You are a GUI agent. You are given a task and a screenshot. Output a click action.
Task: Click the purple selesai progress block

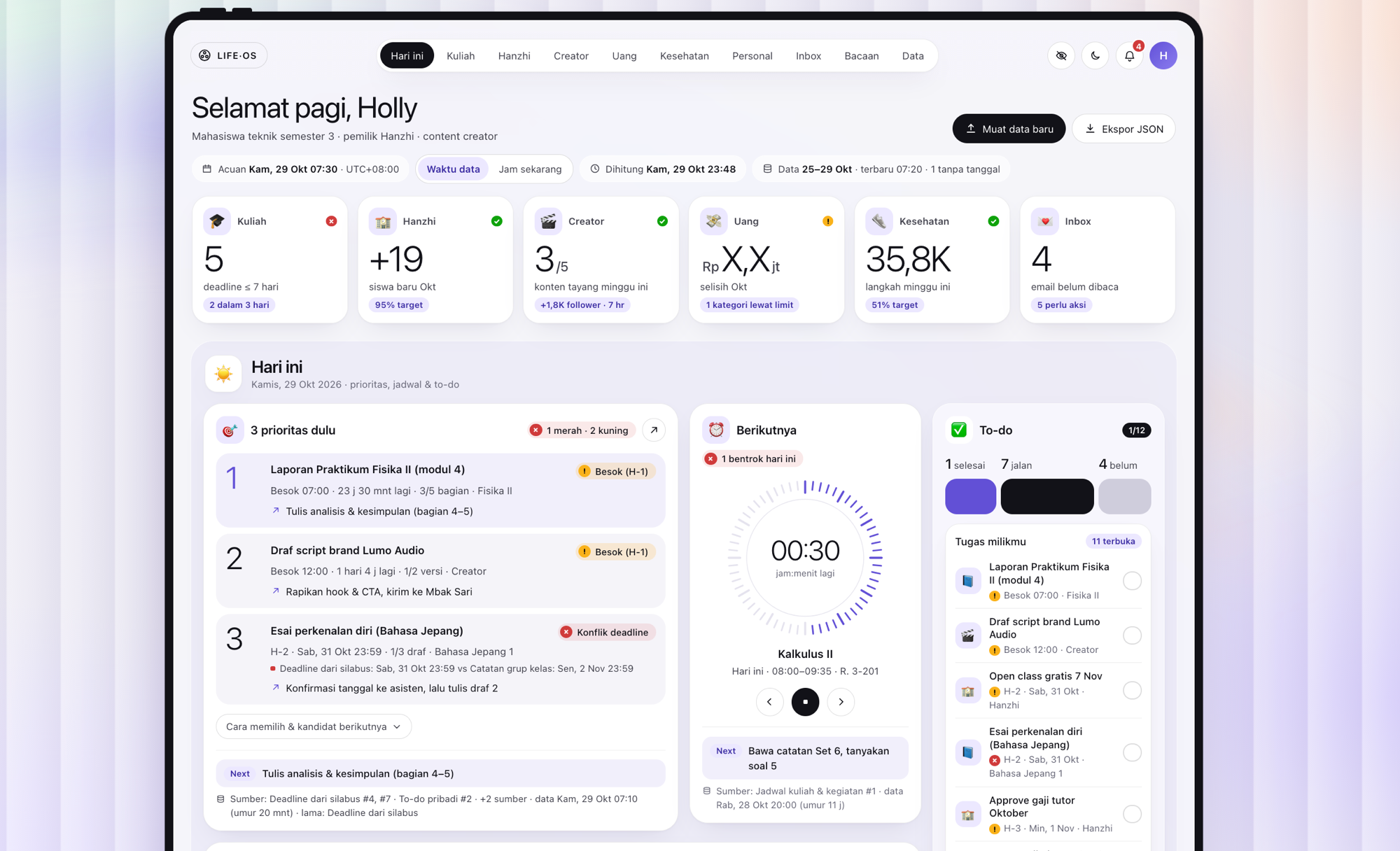click(970, 496)
